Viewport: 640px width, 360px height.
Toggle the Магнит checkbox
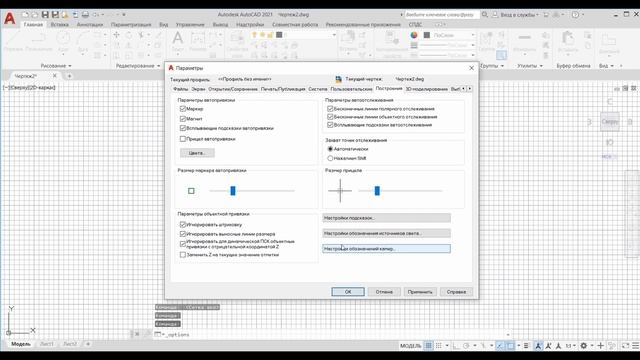tap(183, 119)
